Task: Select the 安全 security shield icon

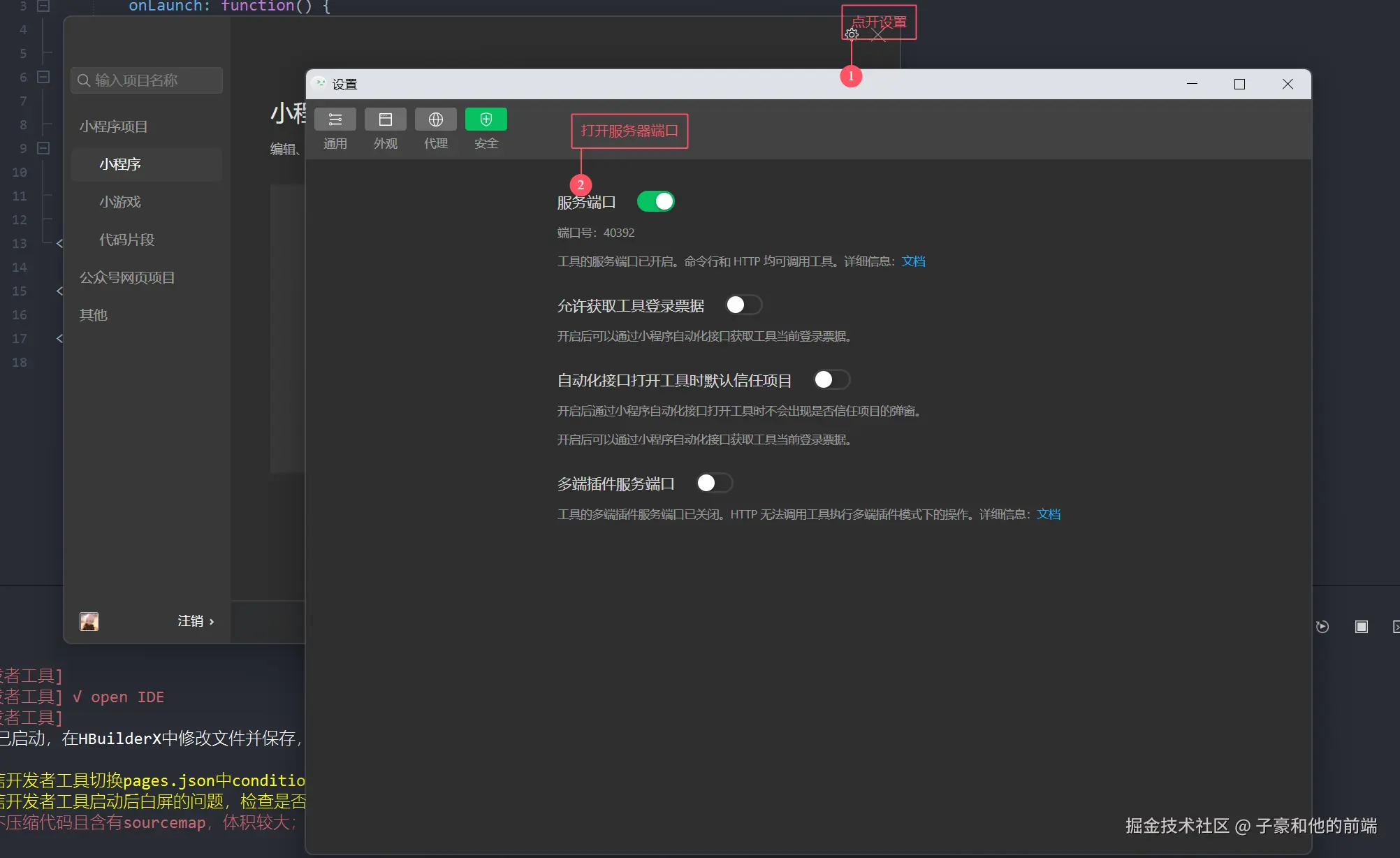Action: [x=486, y=119]
